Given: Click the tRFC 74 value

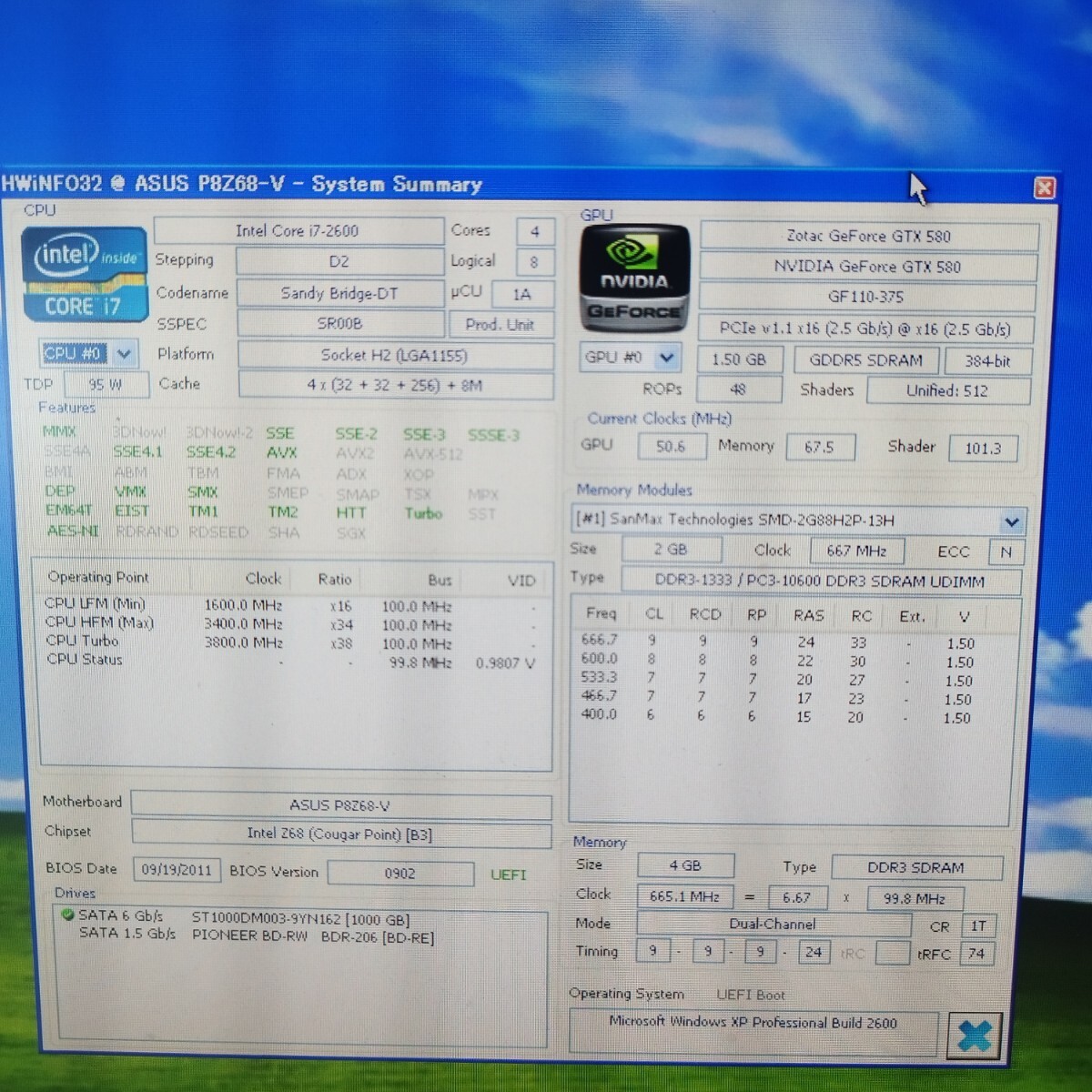Looking at the screenshot, I should (x=976, y=954).
